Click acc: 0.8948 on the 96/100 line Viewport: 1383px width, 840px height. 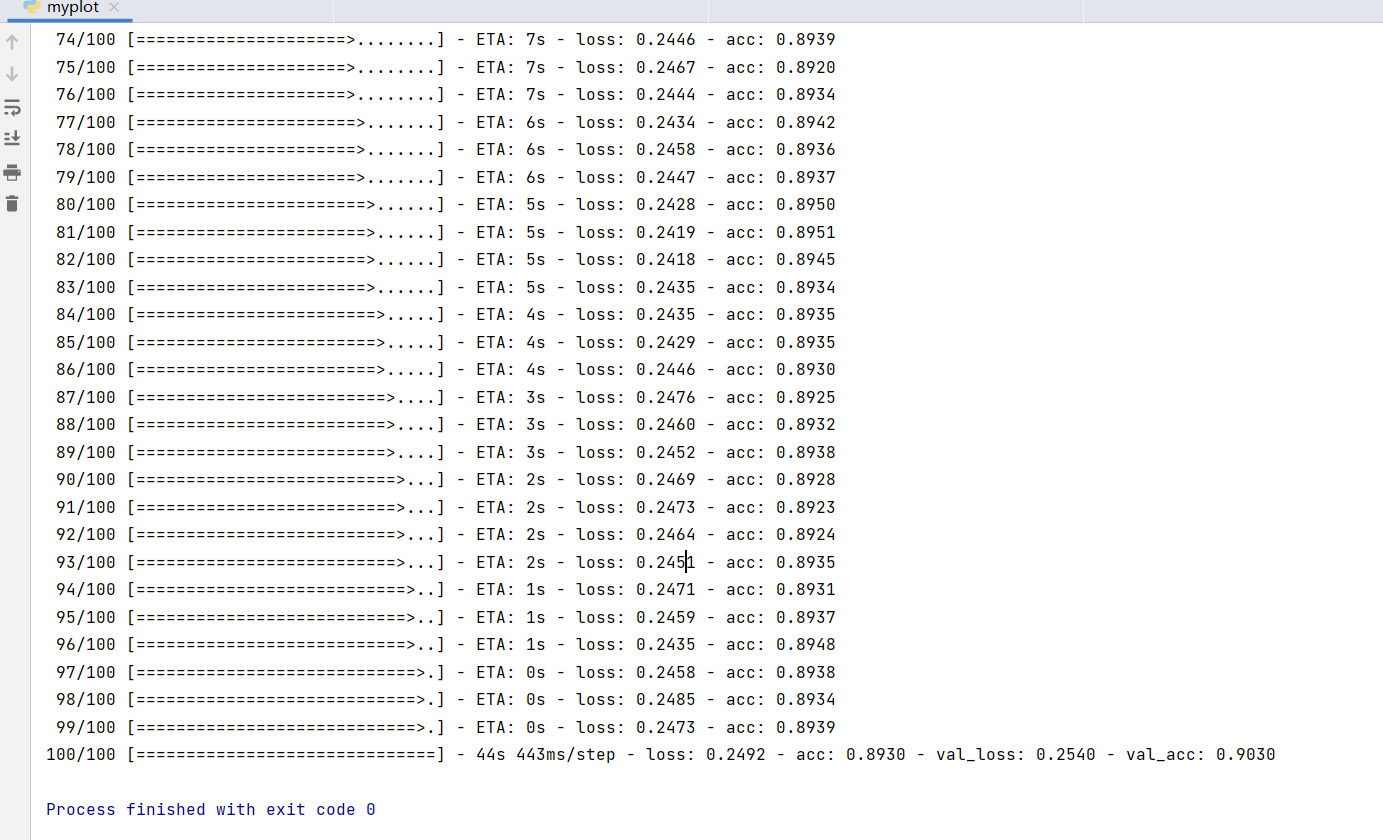pyautogui.click(x=781, y=645)
